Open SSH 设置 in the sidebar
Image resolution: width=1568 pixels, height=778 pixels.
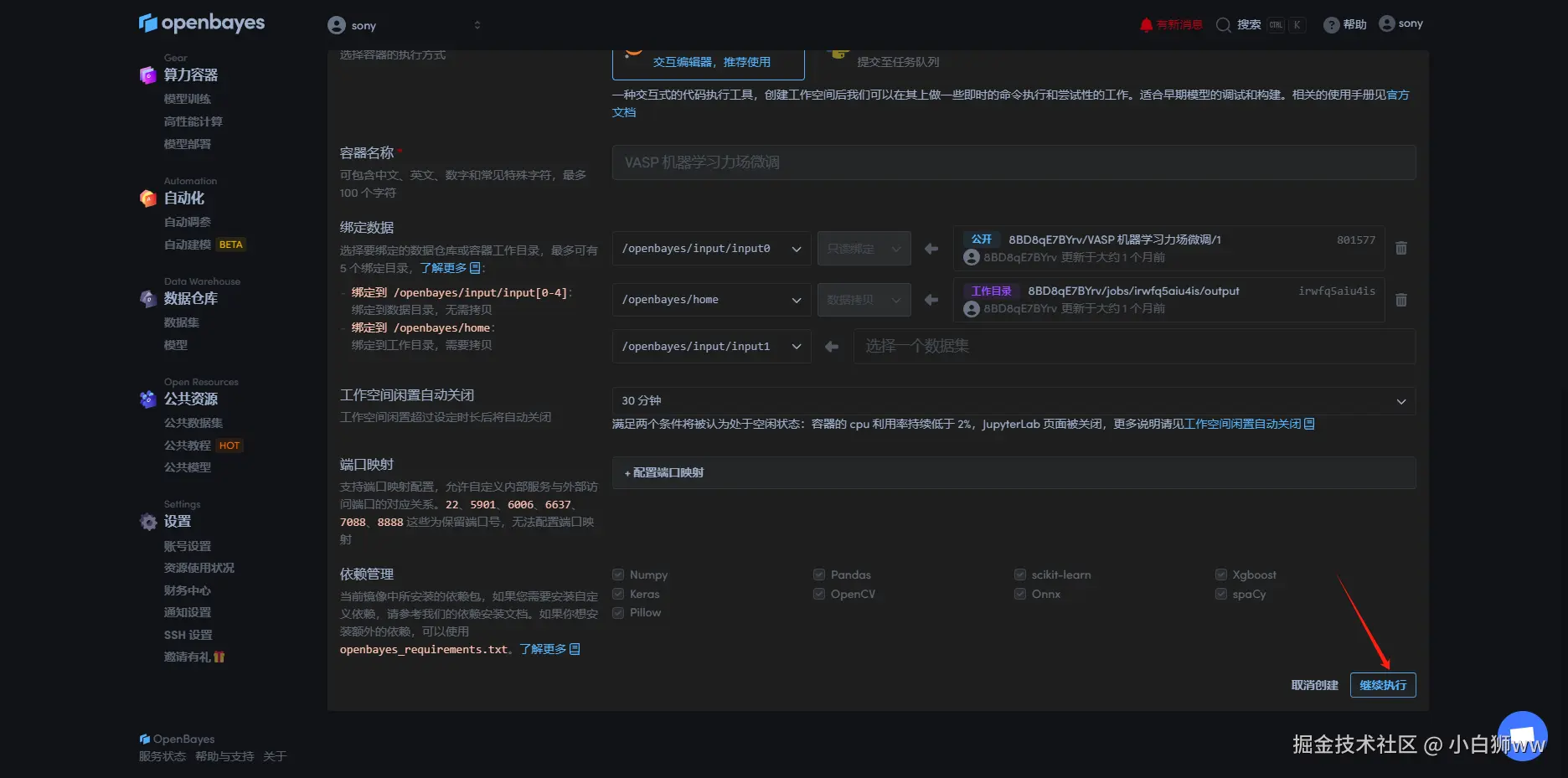(x=188, y=635)
